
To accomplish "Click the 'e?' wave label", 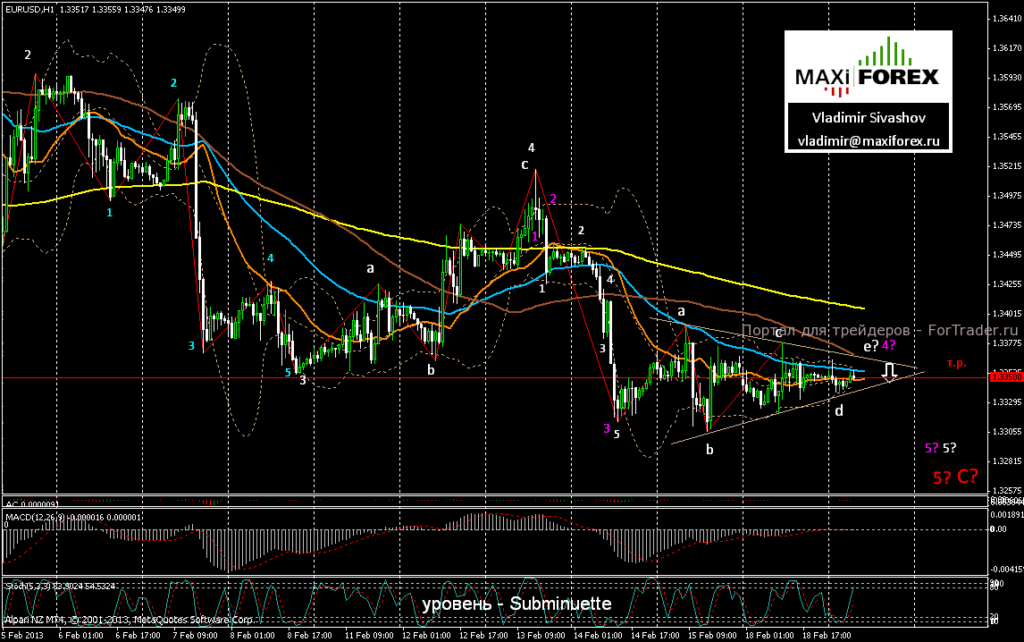I will click(871, 346).
